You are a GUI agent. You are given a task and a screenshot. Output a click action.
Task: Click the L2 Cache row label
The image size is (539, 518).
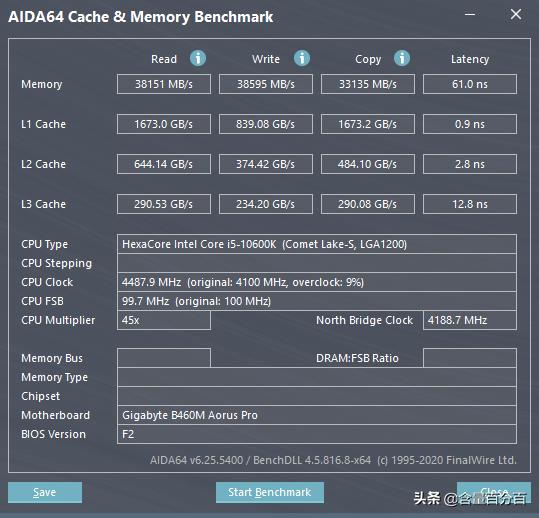[x=43, y=164]
